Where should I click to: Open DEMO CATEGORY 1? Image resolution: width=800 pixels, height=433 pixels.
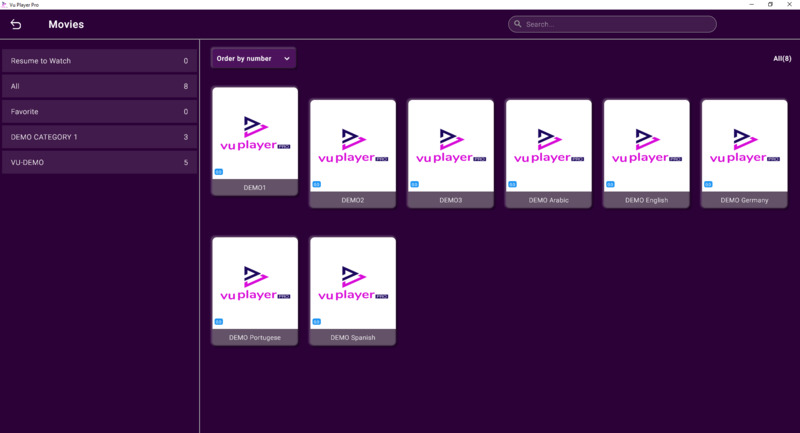pos(99,137)
